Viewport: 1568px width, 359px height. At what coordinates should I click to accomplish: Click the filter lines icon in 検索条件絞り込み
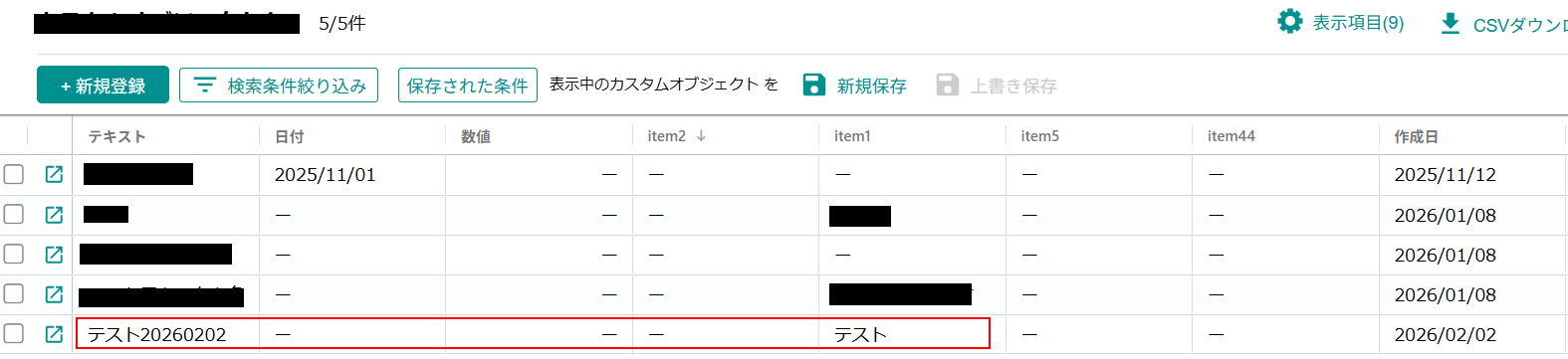[x=204, y=86]
